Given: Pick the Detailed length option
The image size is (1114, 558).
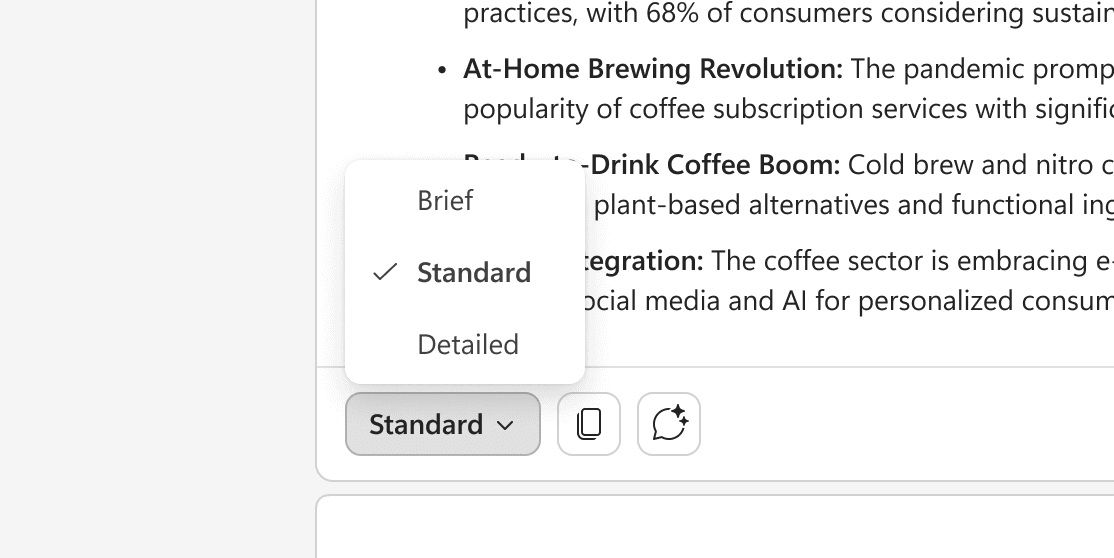Looking at the screenshot, I should (468, 345).
